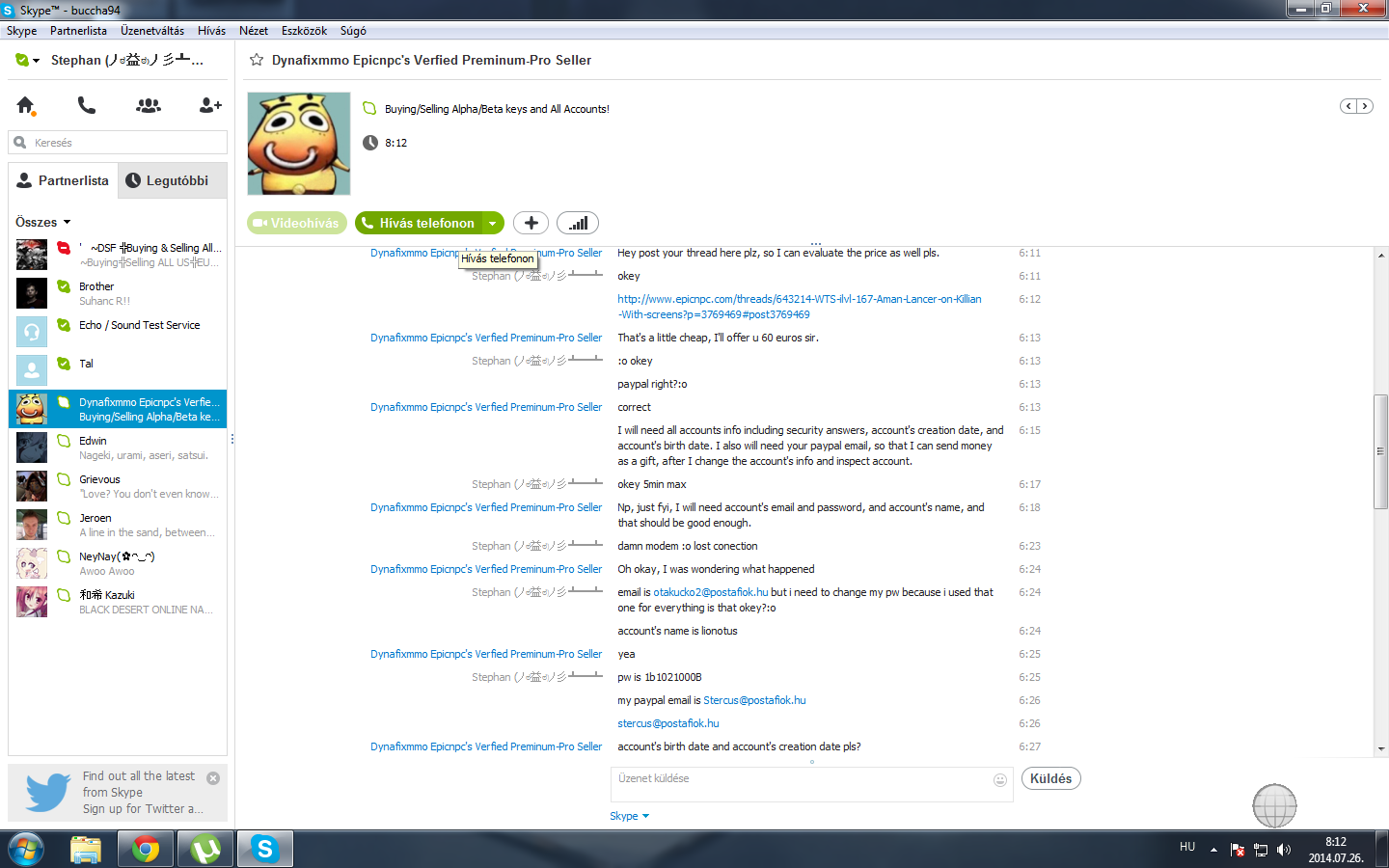Open the emoticon smiley picker

(x=1000, y=780)
